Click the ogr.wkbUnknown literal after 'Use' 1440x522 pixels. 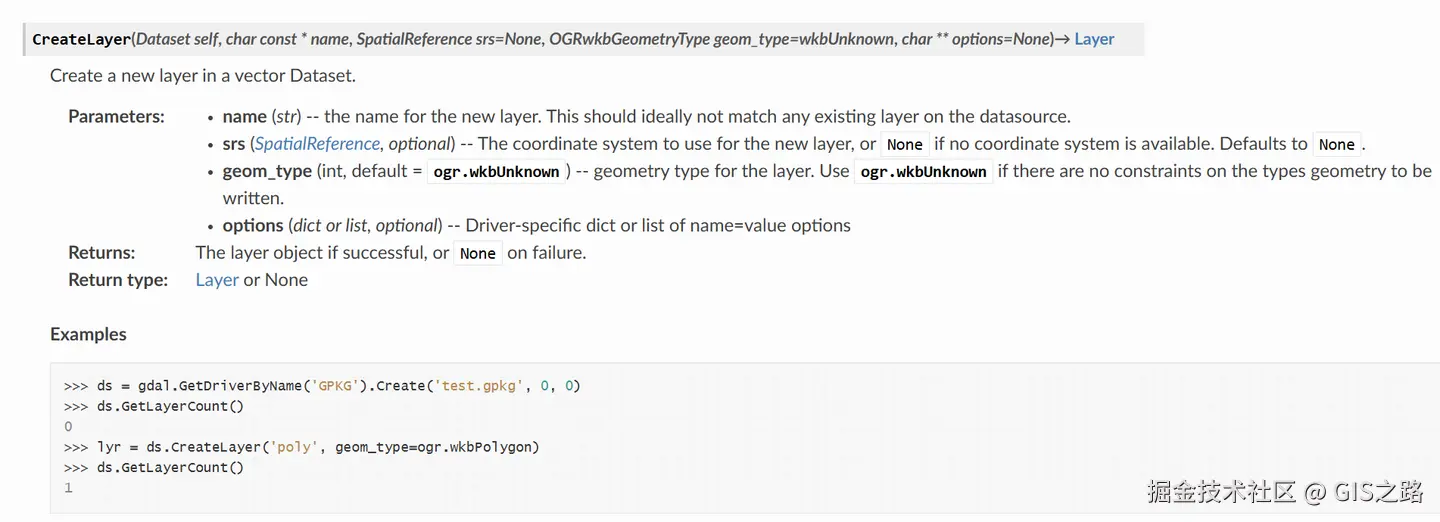point(923,172)
